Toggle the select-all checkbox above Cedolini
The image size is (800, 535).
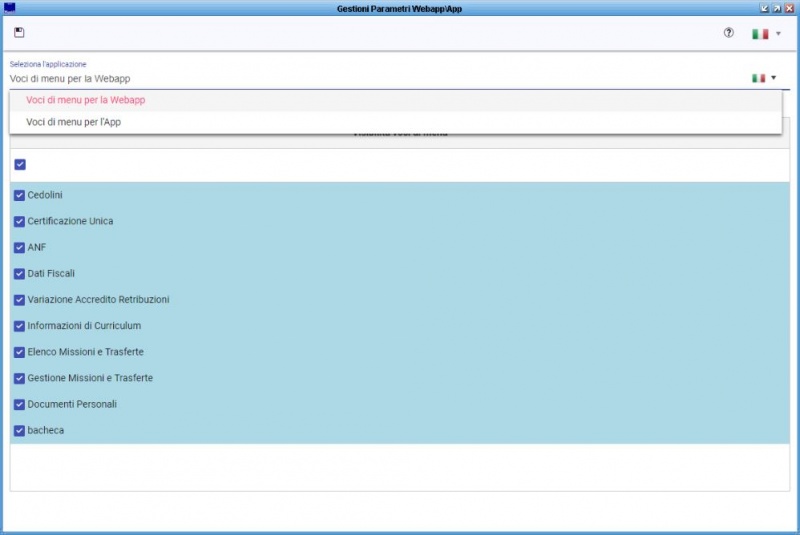tap(20, 164)
